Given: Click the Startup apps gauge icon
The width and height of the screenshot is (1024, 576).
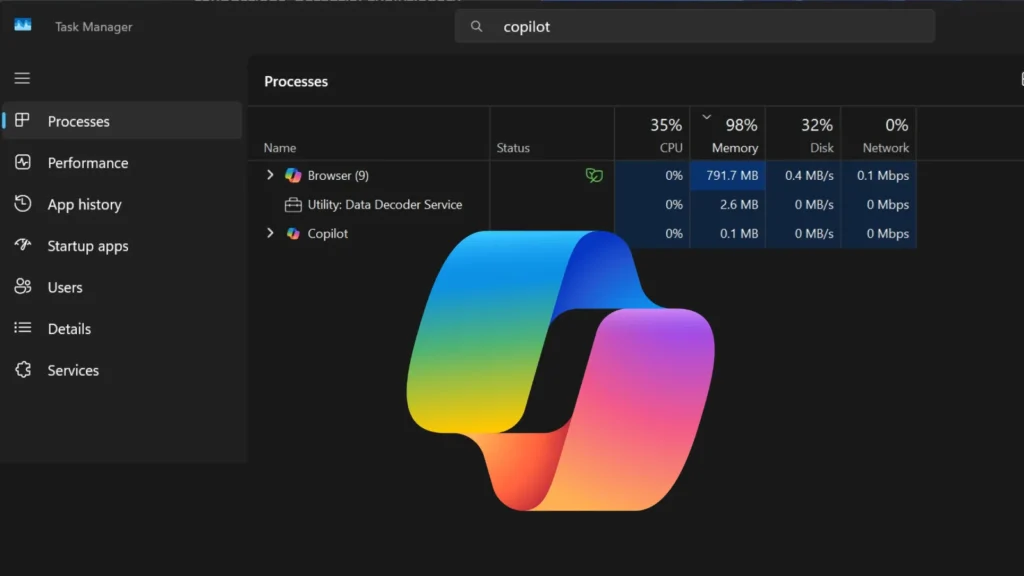Looking at the screenshot, I should (x=23, y=245).
